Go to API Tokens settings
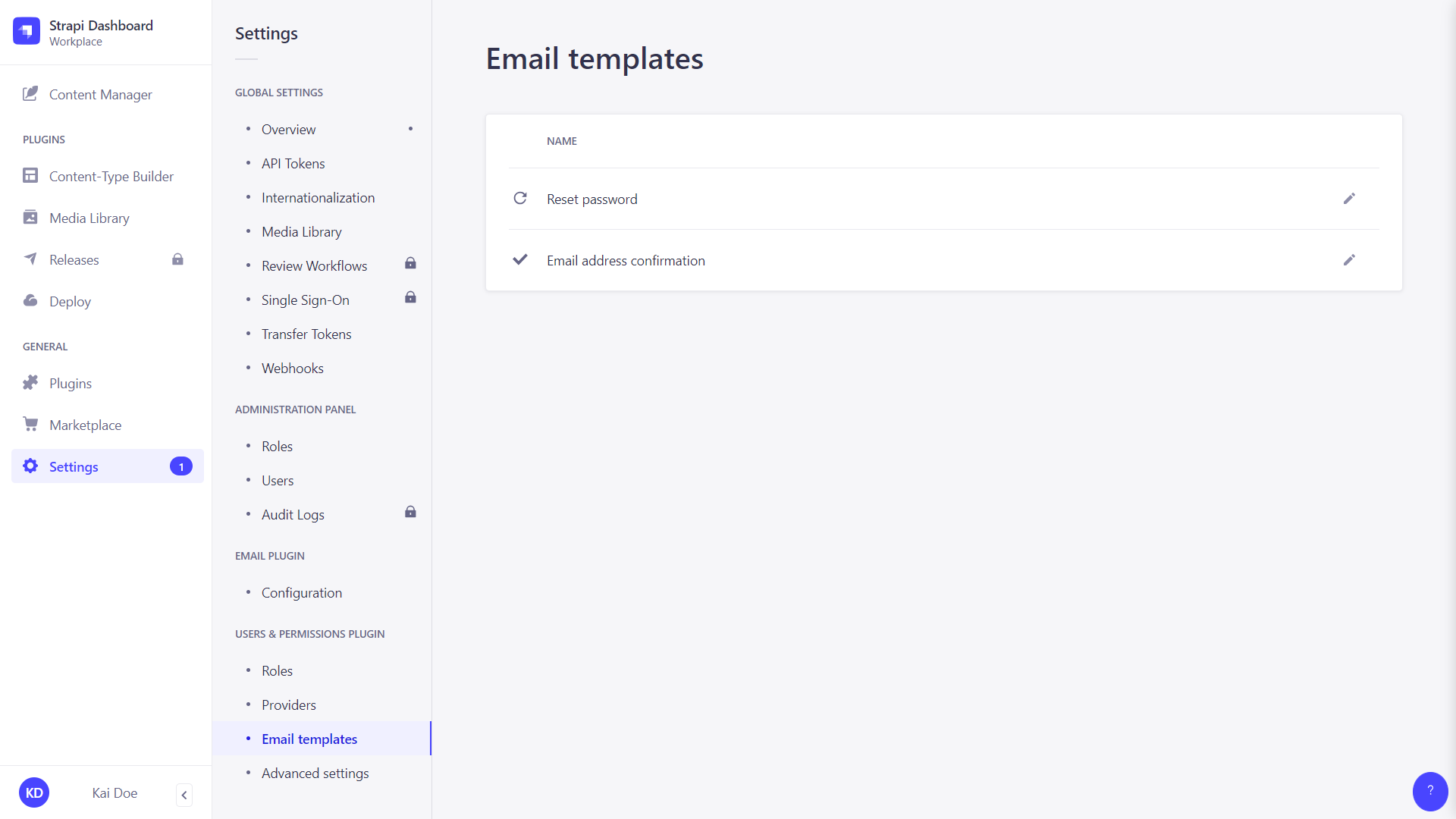 293,163
